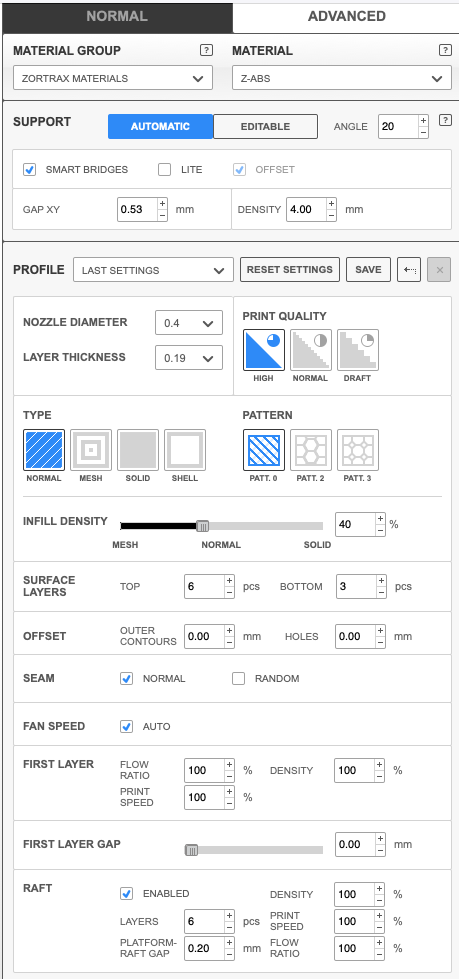Screen dimensions: 459x979
Task: Open Layer Thickness dropdown
Action: 189,358
